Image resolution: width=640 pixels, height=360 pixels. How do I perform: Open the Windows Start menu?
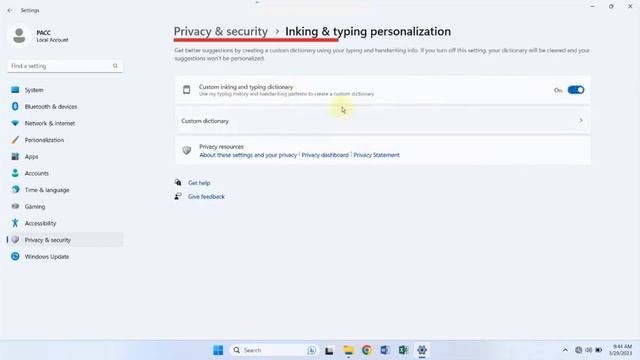click(x=218, y=350)
